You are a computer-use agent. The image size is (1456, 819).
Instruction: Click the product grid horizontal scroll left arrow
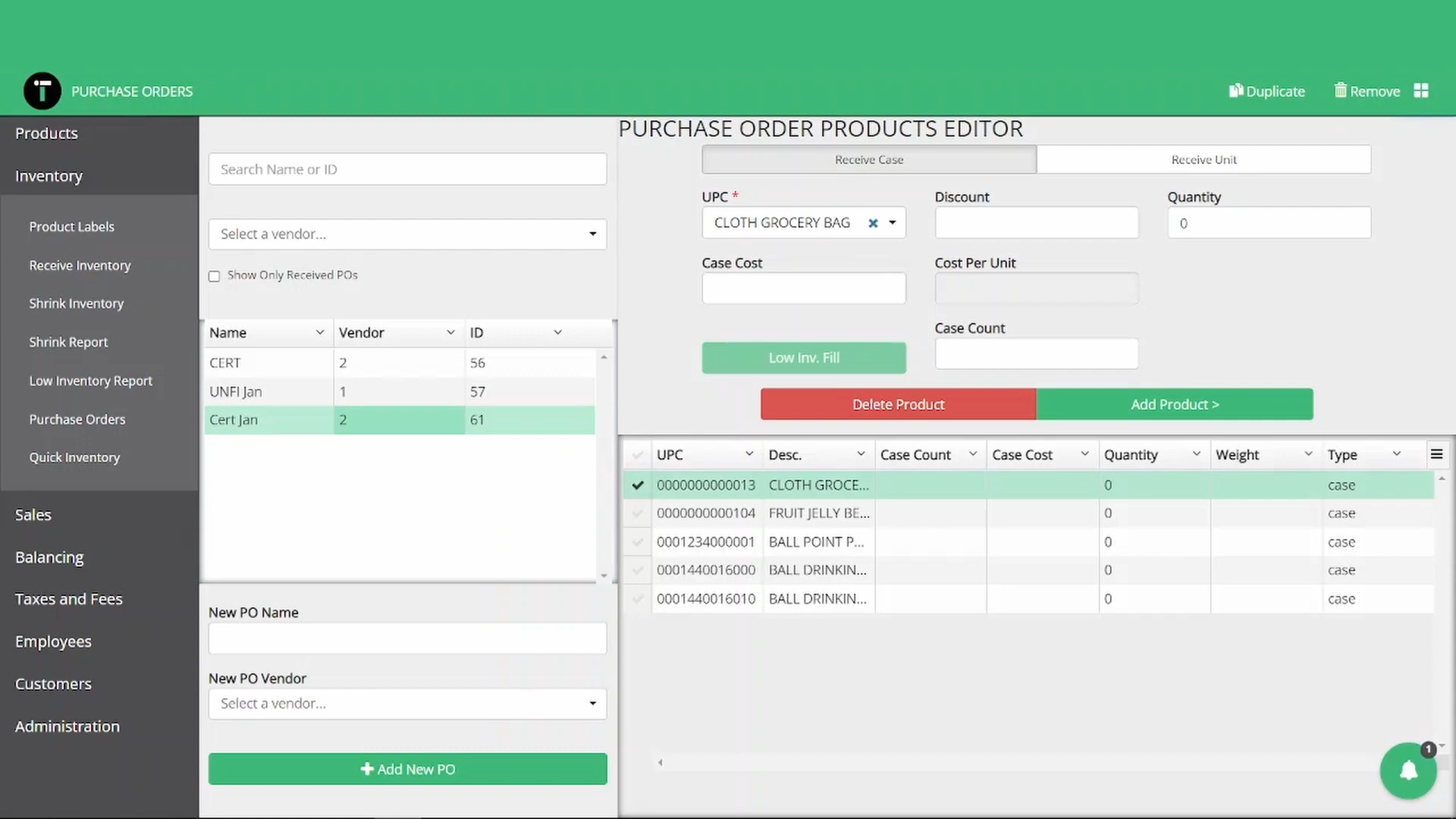(660, 763)
